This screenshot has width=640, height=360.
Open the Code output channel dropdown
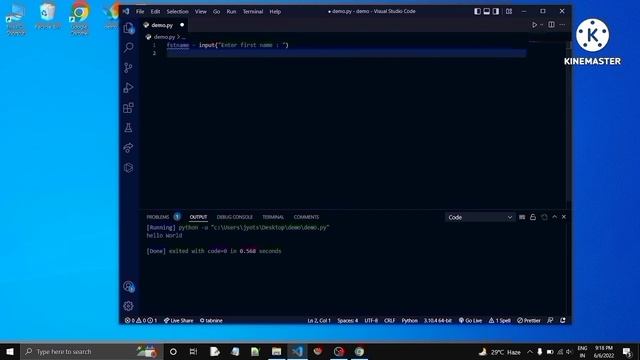click(x=480, y=217)
